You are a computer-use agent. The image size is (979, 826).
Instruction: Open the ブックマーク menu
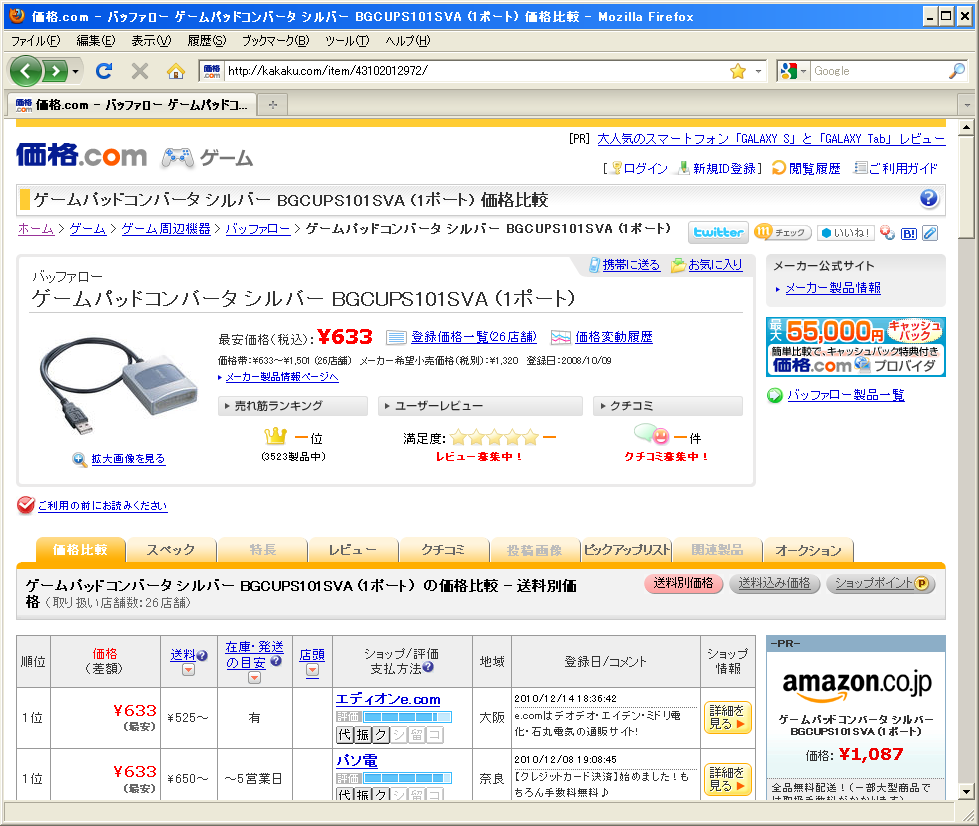pos(275,41)
